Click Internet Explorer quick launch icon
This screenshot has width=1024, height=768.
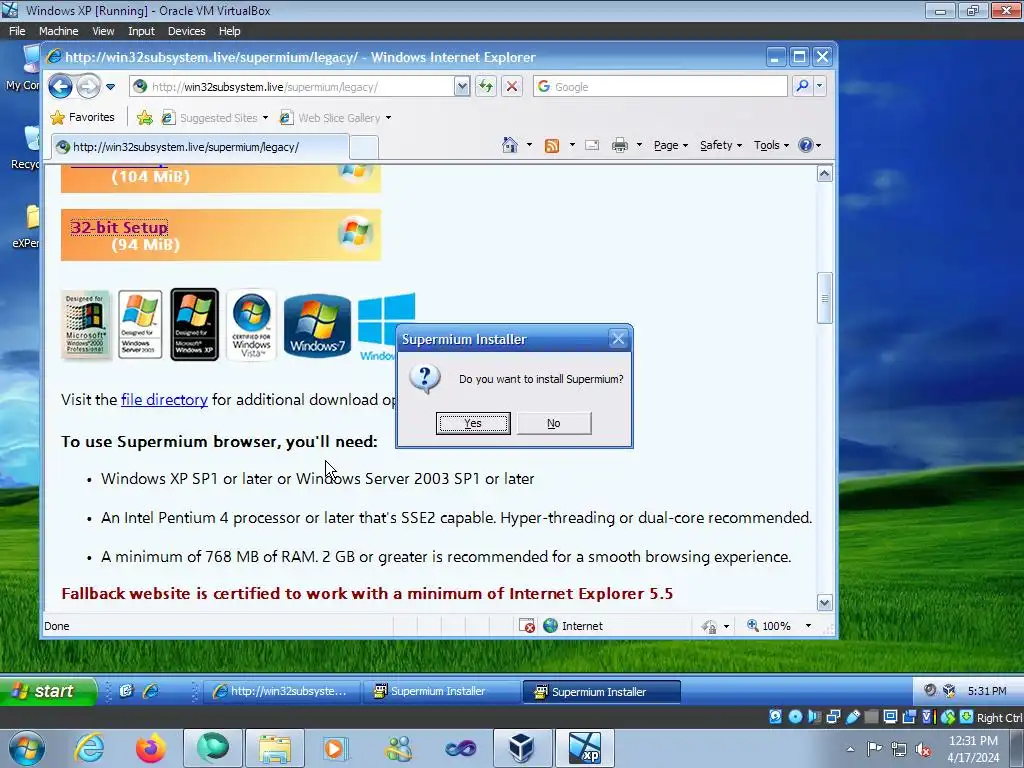[151, 691]
